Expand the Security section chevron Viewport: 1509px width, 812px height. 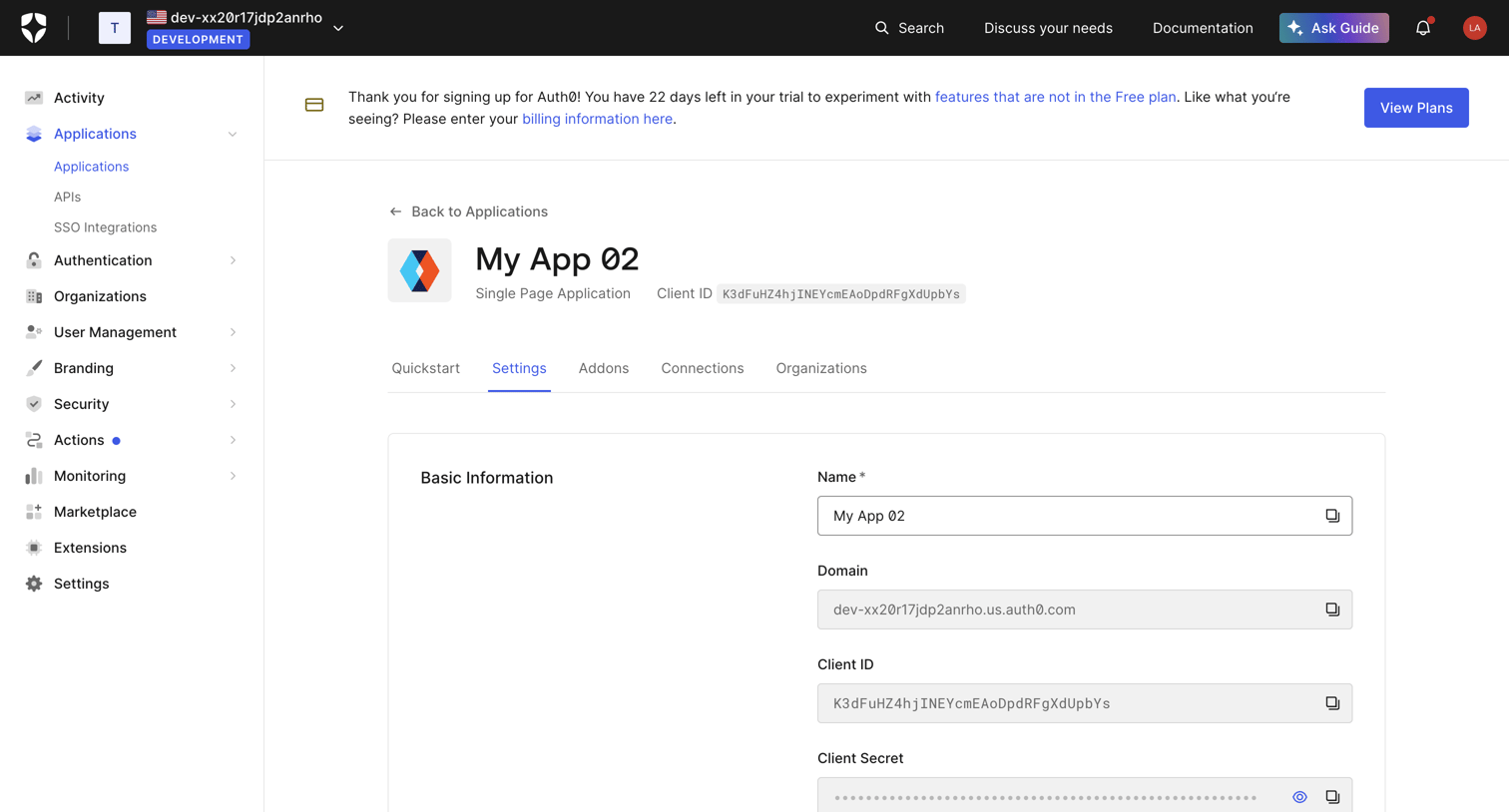(x=233, y=404)
